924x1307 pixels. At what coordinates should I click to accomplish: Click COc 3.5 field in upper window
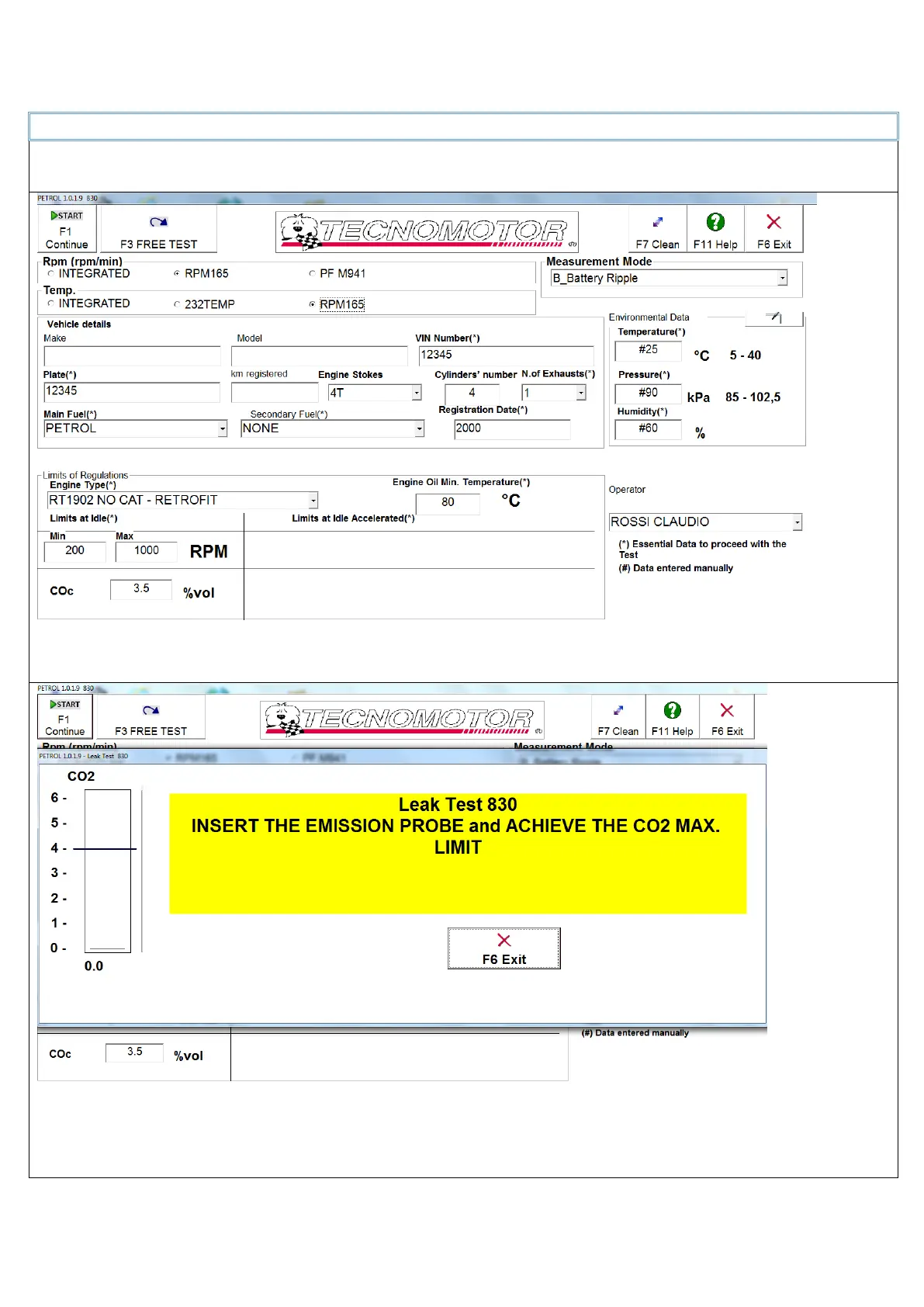(x=141, y=590)
